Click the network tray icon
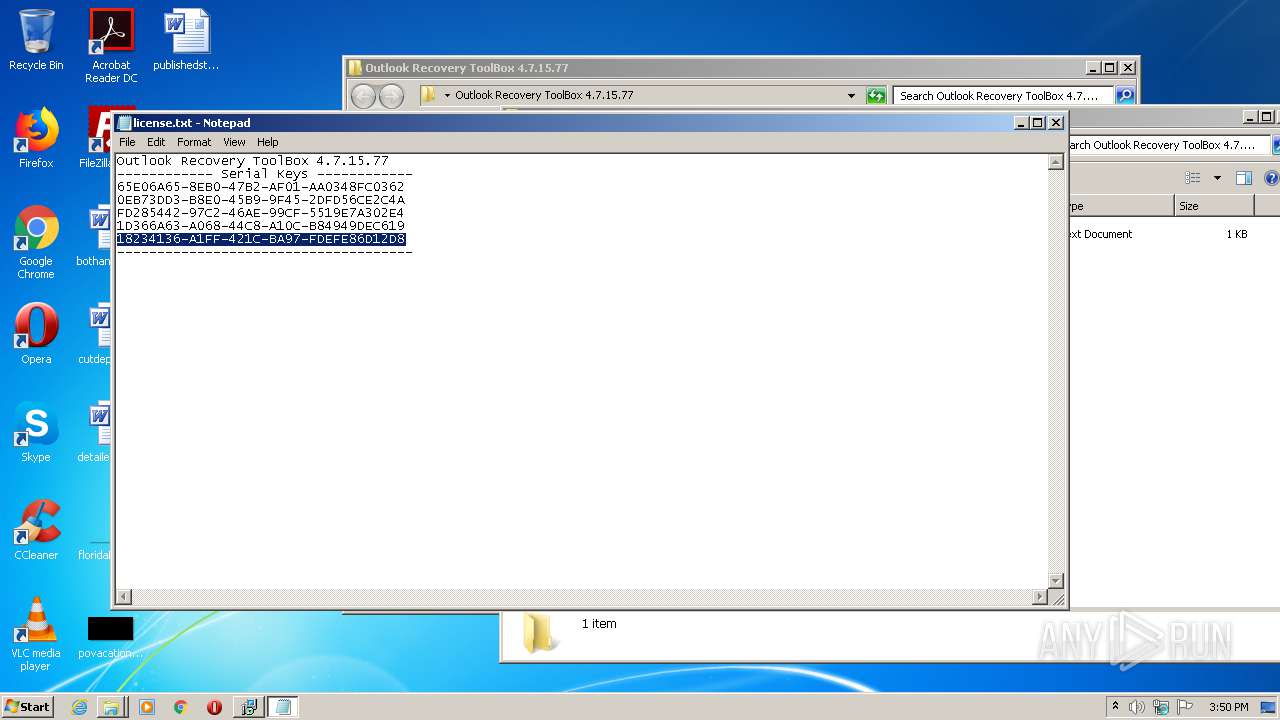This screenshot has width=1280, height=720. tap(1161, 707)
